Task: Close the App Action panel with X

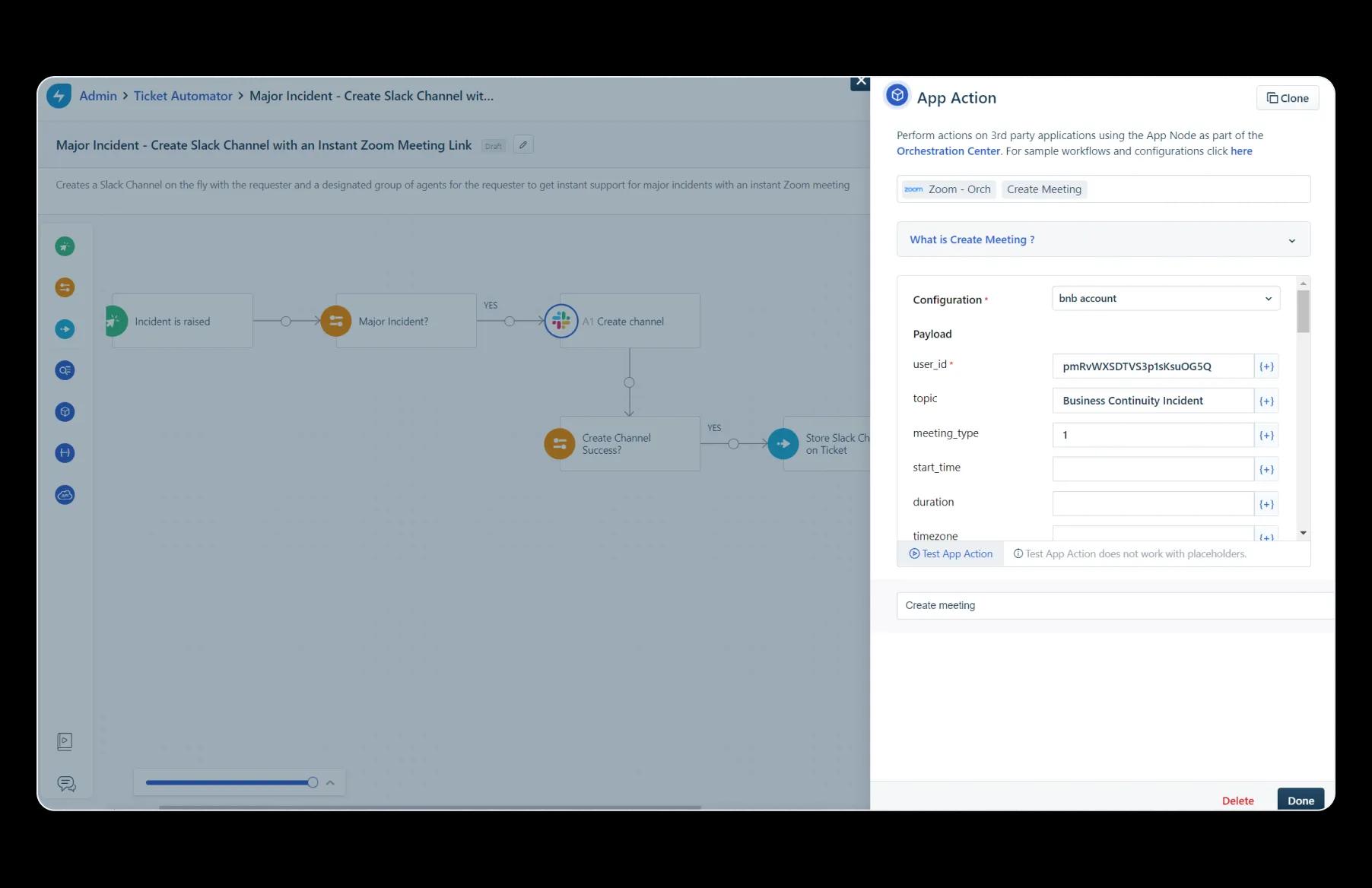Action: pos(860,81)
